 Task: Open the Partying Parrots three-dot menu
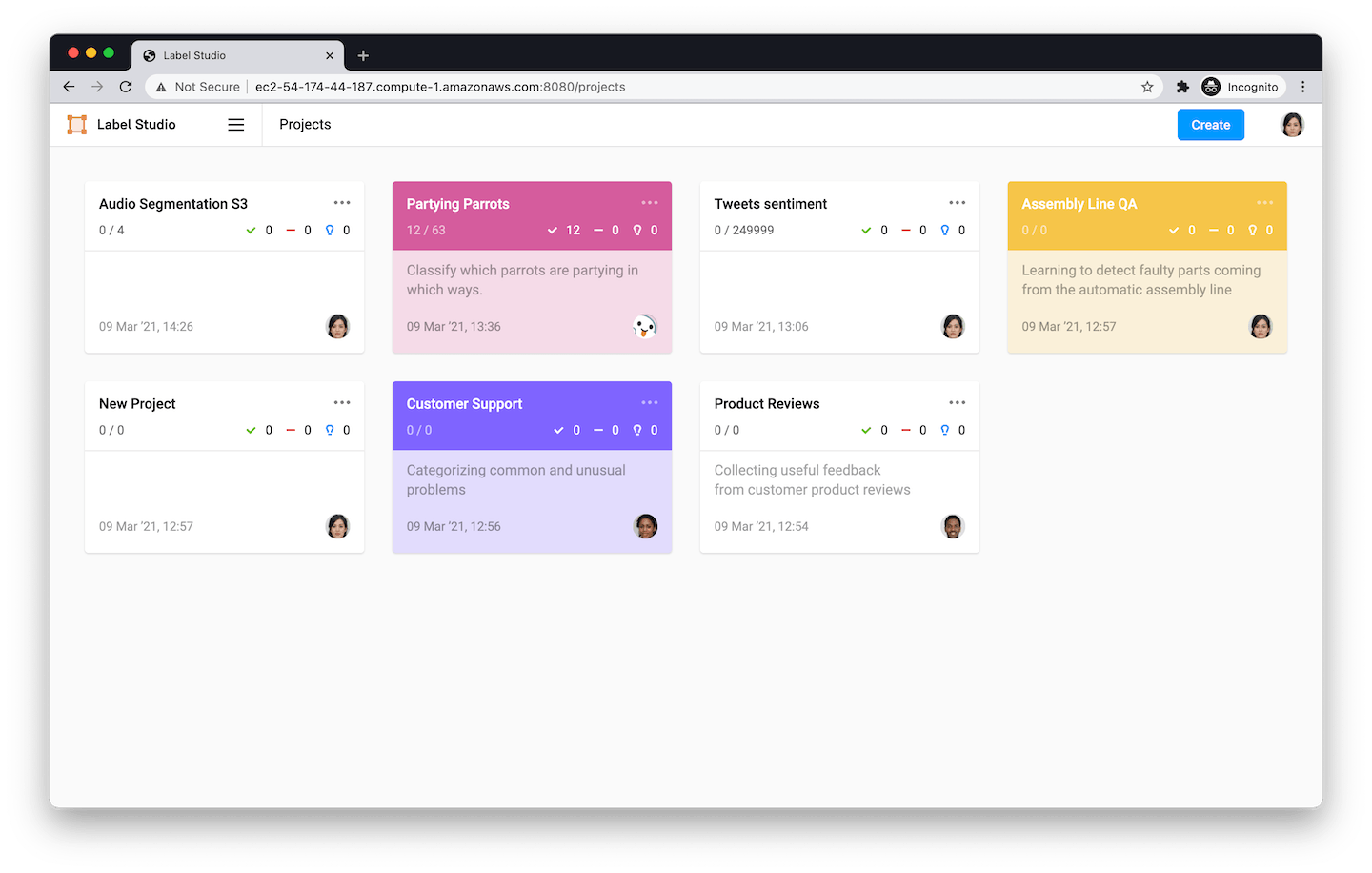click(x=650, y=203)
